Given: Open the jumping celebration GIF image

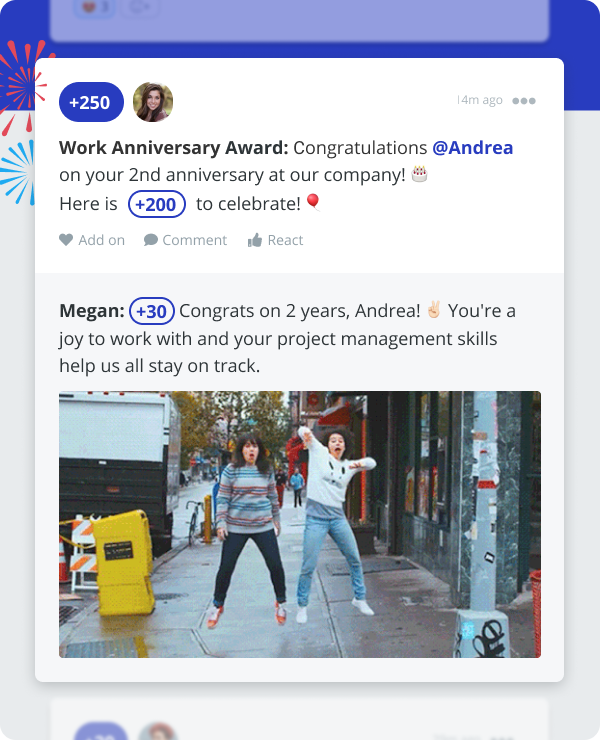Looking at the screenshot, I should click(x=300, y=524).
